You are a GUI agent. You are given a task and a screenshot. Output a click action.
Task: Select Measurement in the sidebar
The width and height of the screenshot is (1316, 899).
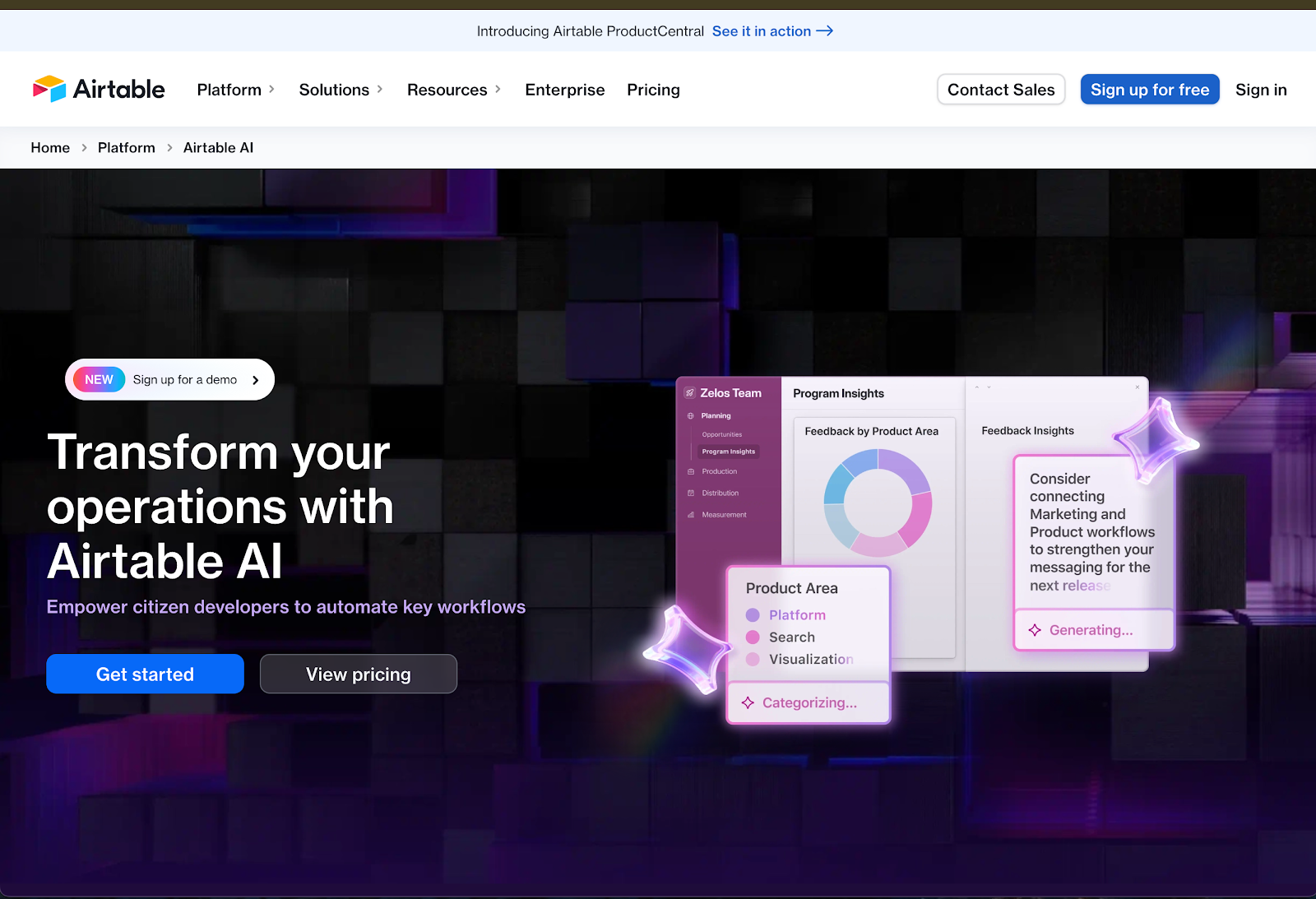(725, 515)
